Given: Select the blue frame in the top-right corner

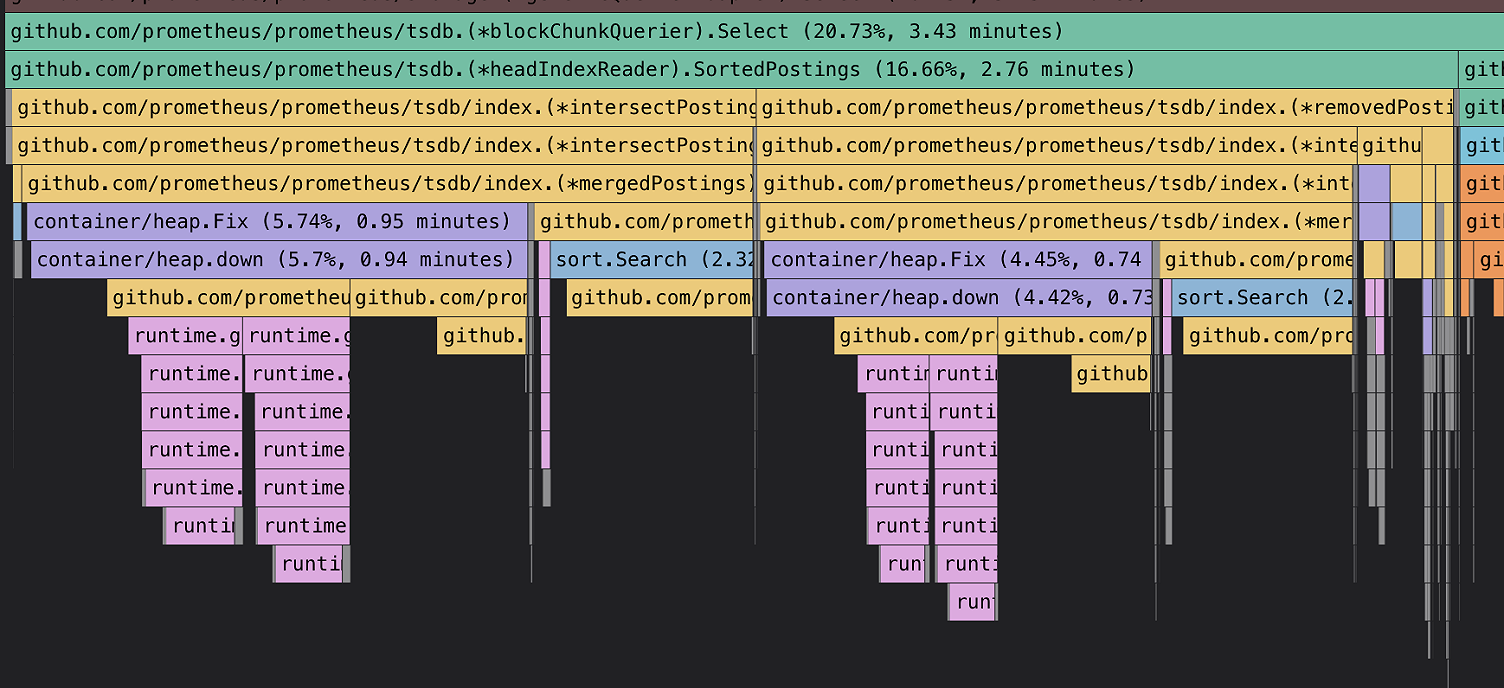Looking at the screenshot, I should (x=1482, y=145).
